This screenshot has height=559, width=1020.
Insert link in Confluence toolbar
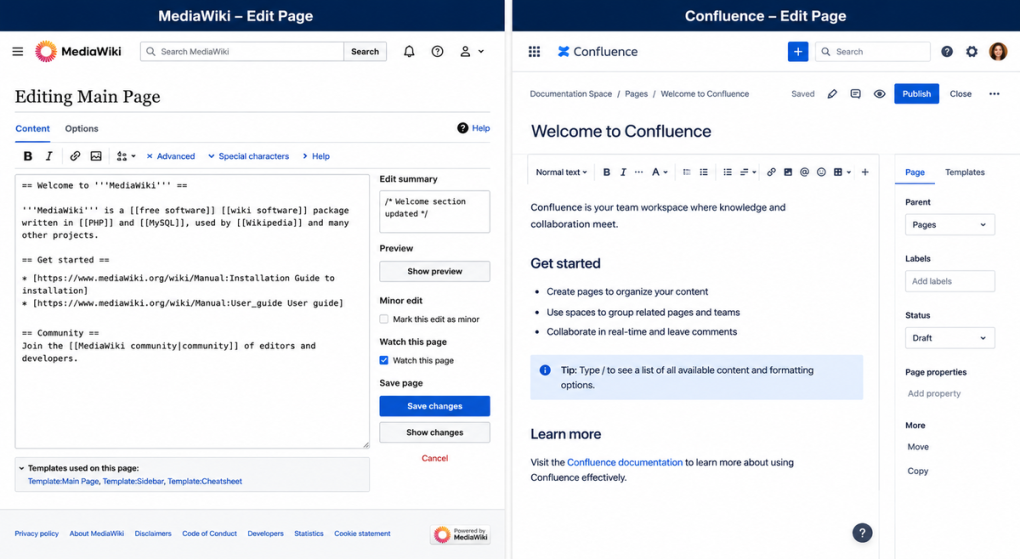click(x=771, y=172)
